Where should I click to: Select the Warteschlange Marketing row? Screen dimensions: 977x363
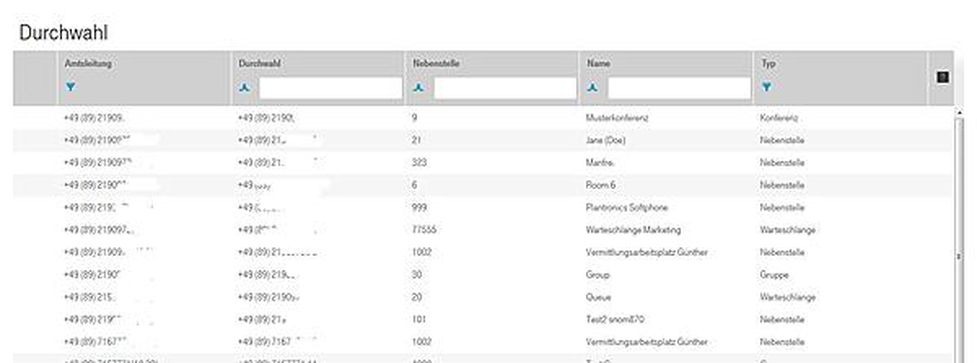click(483, 230)
